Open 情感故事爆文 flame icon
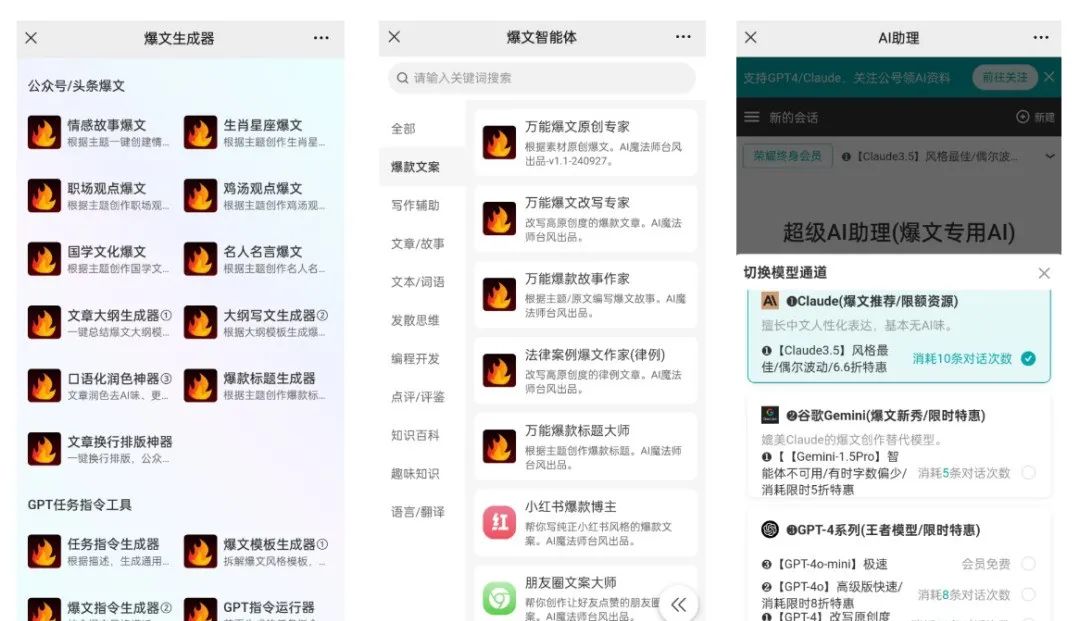Screen dimensions: 1080x621 [44, 132]
